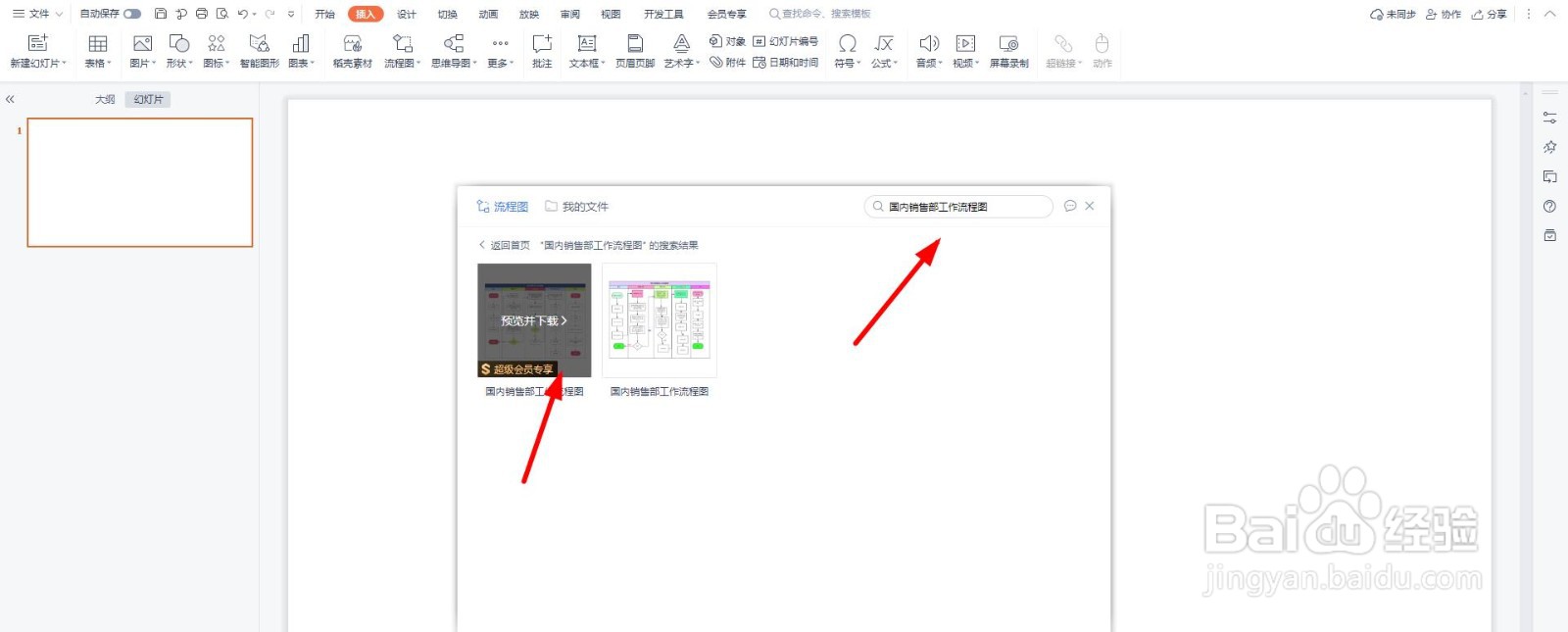
Task: Click the 视频 (Video) icon
Action: [x=965, y=43]
